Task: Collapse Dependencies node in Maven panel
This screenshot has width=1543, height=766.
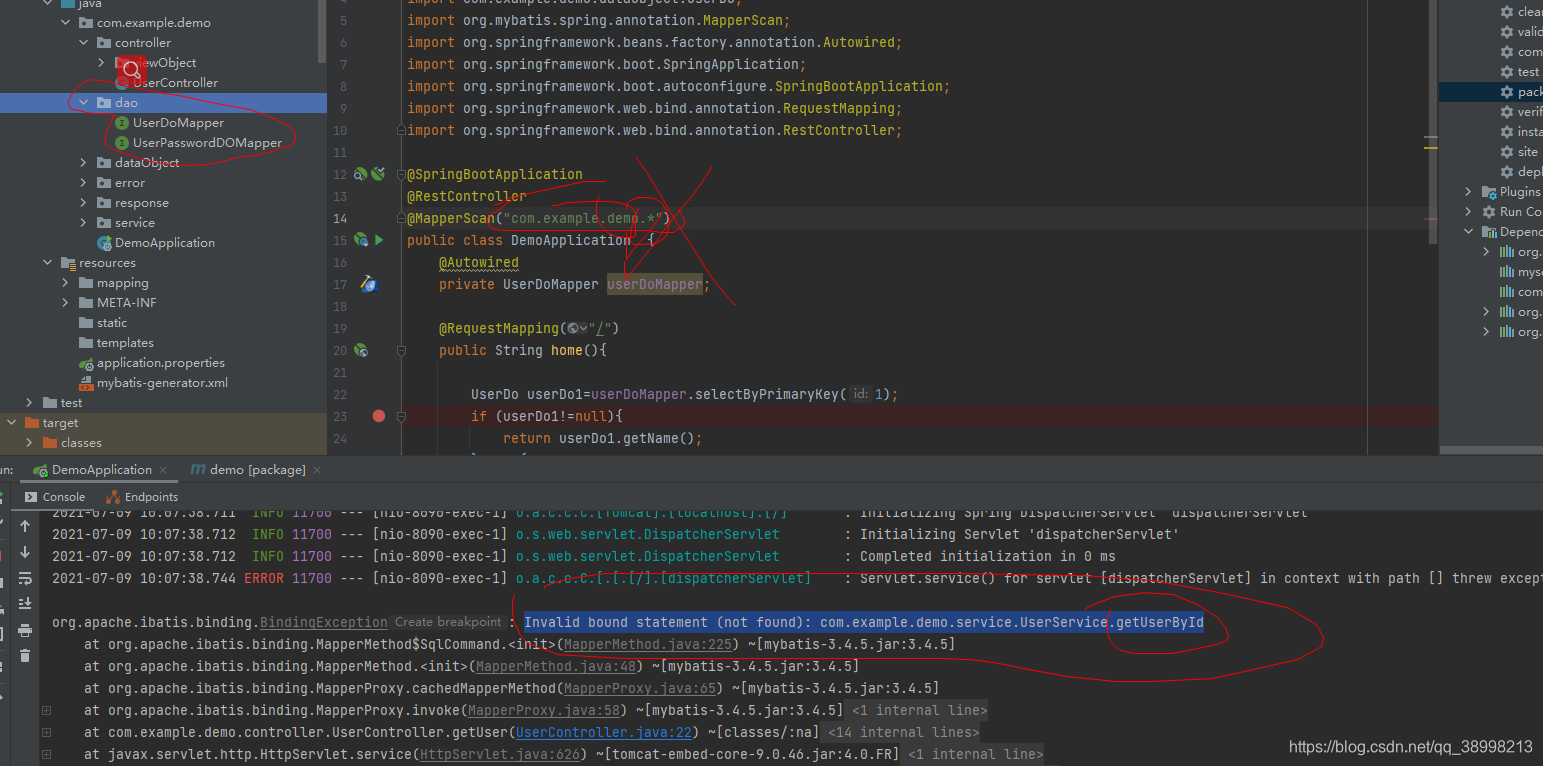Action: [1469, 231]
